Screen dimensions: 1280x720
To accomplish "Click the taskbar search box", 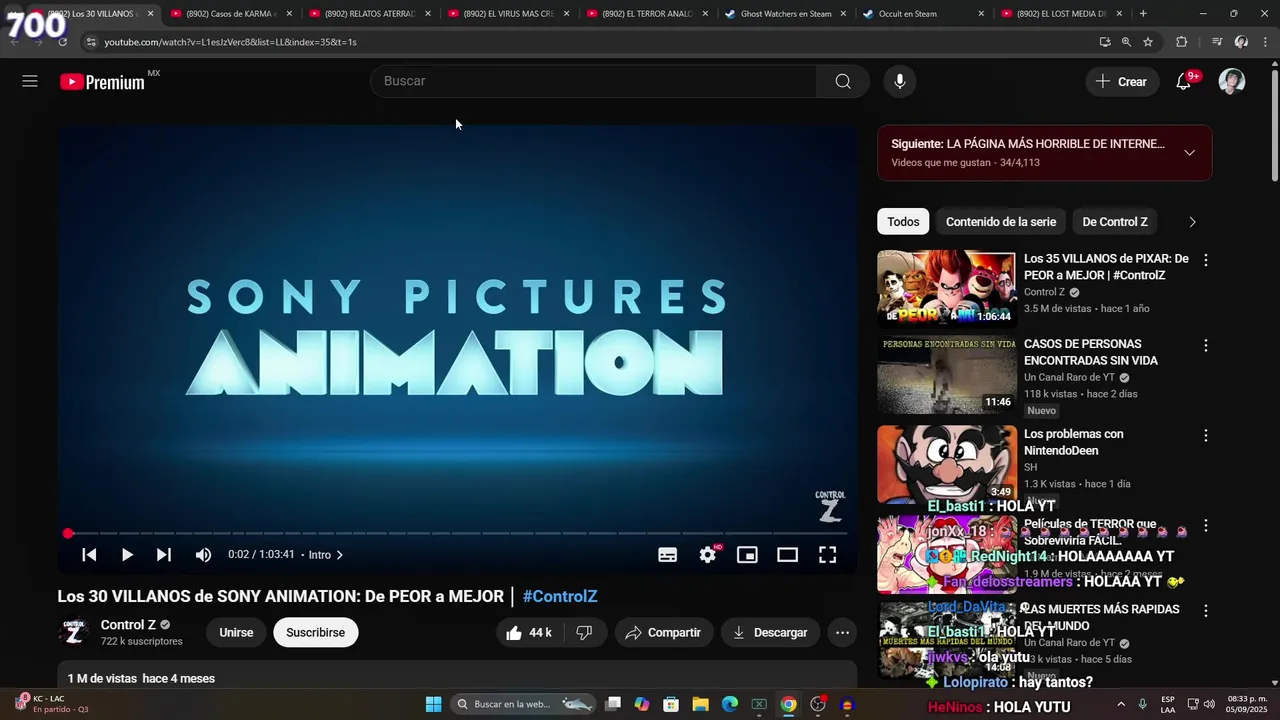I will (x=521, y=705).
